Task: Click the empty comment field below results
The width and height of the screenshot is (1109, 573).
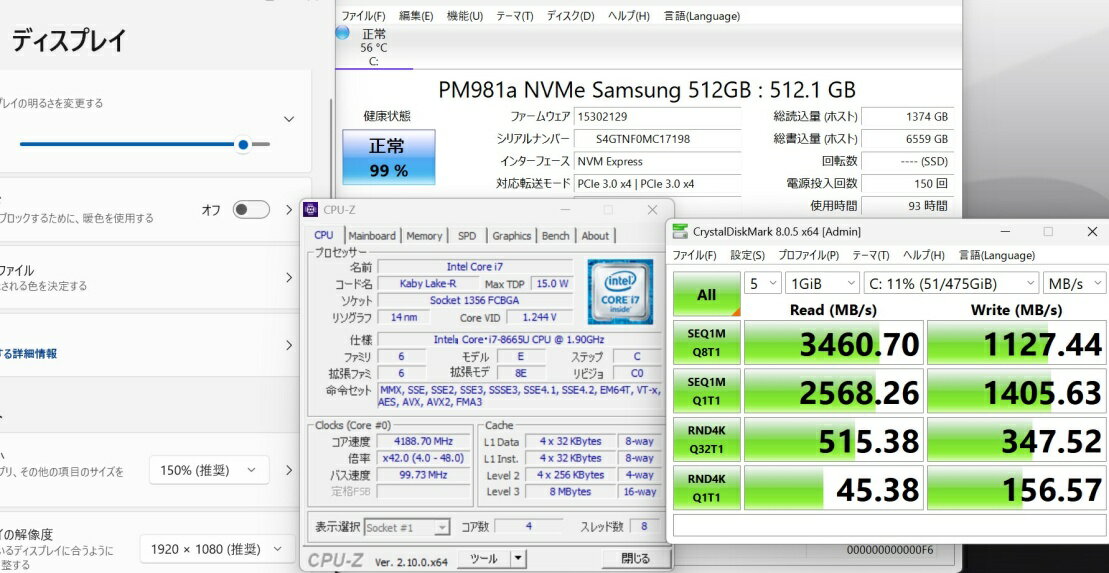Action: point(888,526)
